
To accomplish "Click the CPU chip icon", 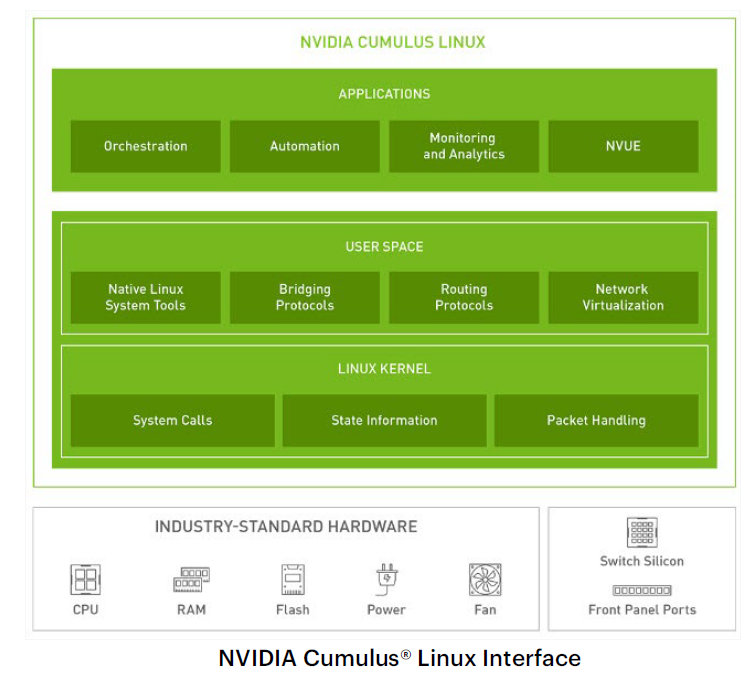I will pyautogui.click(x=85, y=579).
